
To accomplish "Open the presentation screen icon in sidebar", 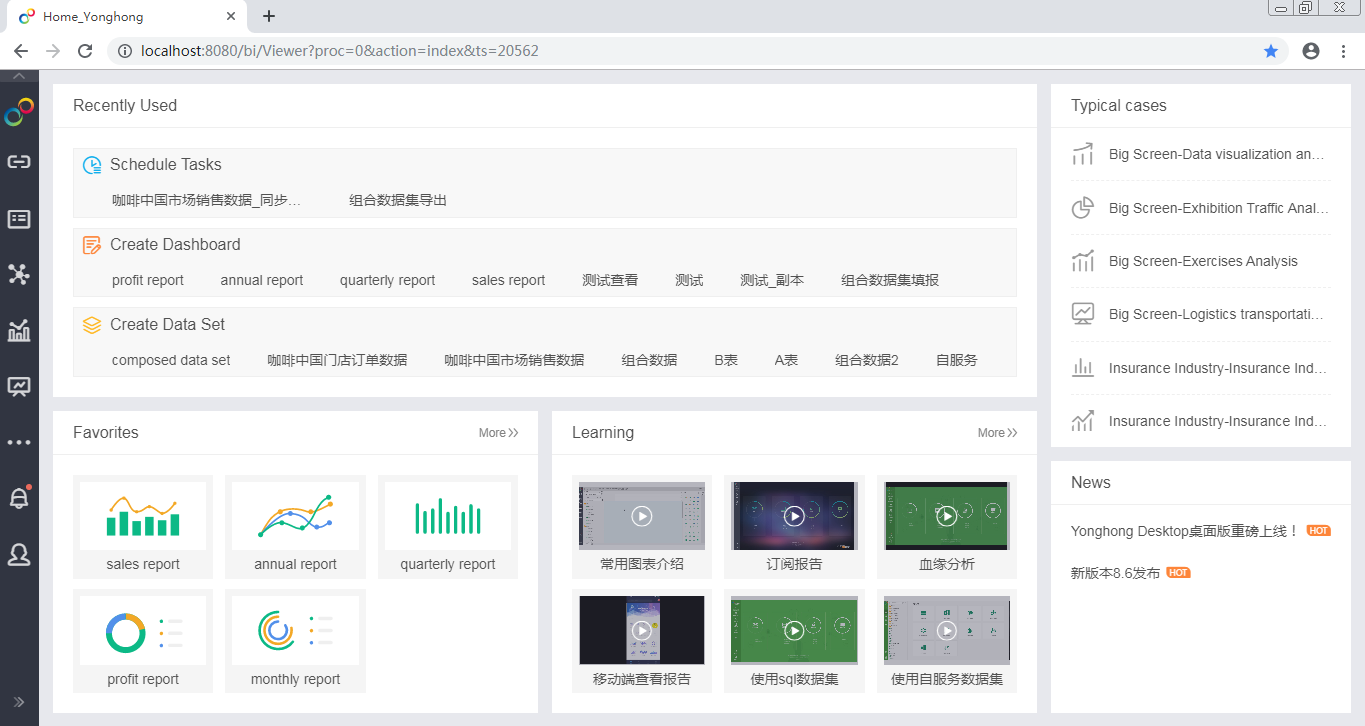I will (19, 387).
